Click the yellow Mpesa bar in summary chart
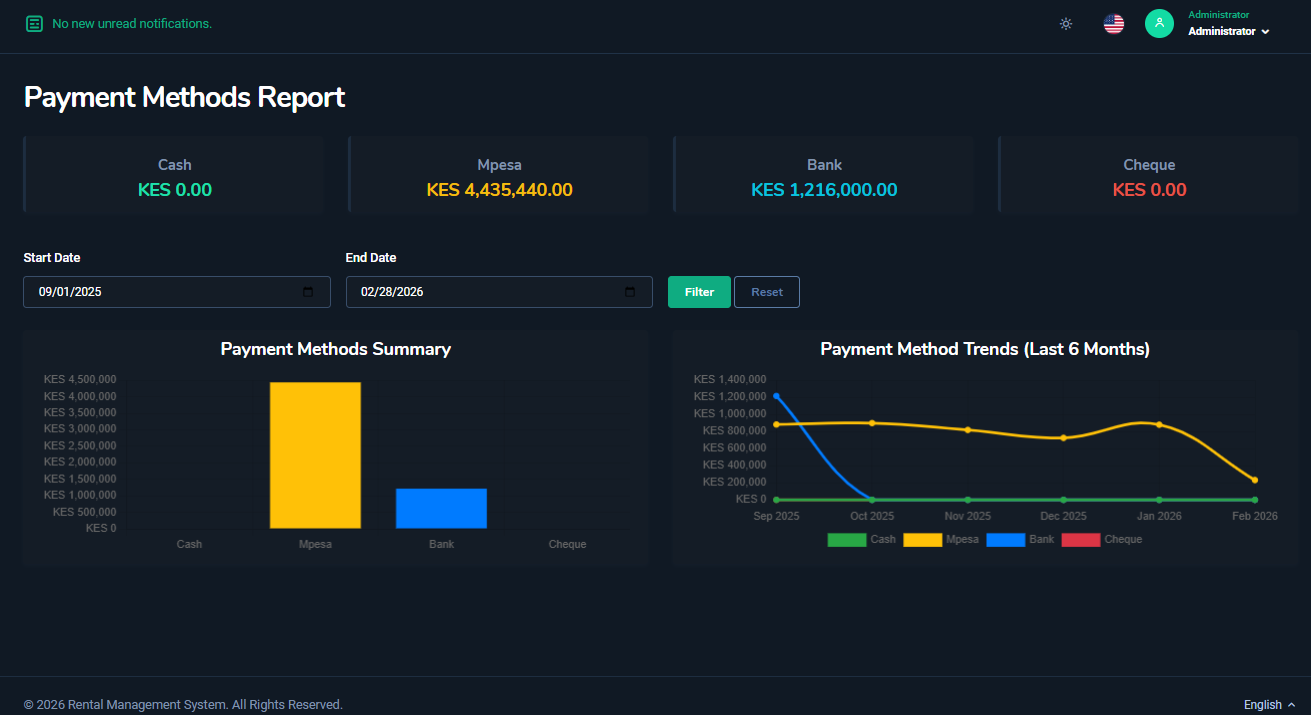The image size is (1311, 715). 315,455
